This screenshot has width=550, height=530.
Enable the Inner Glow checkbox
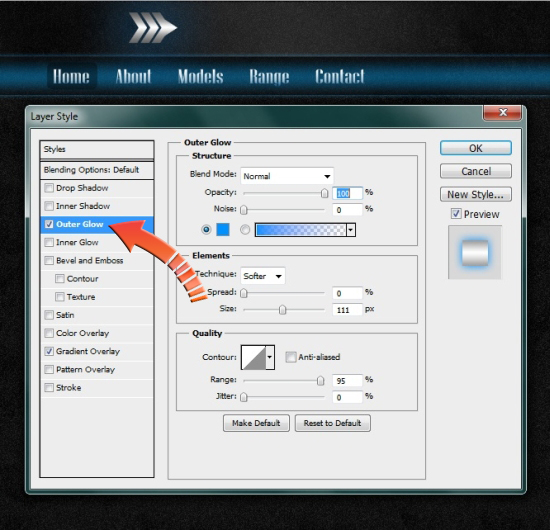pyautogui.click(x=49, y=242)
